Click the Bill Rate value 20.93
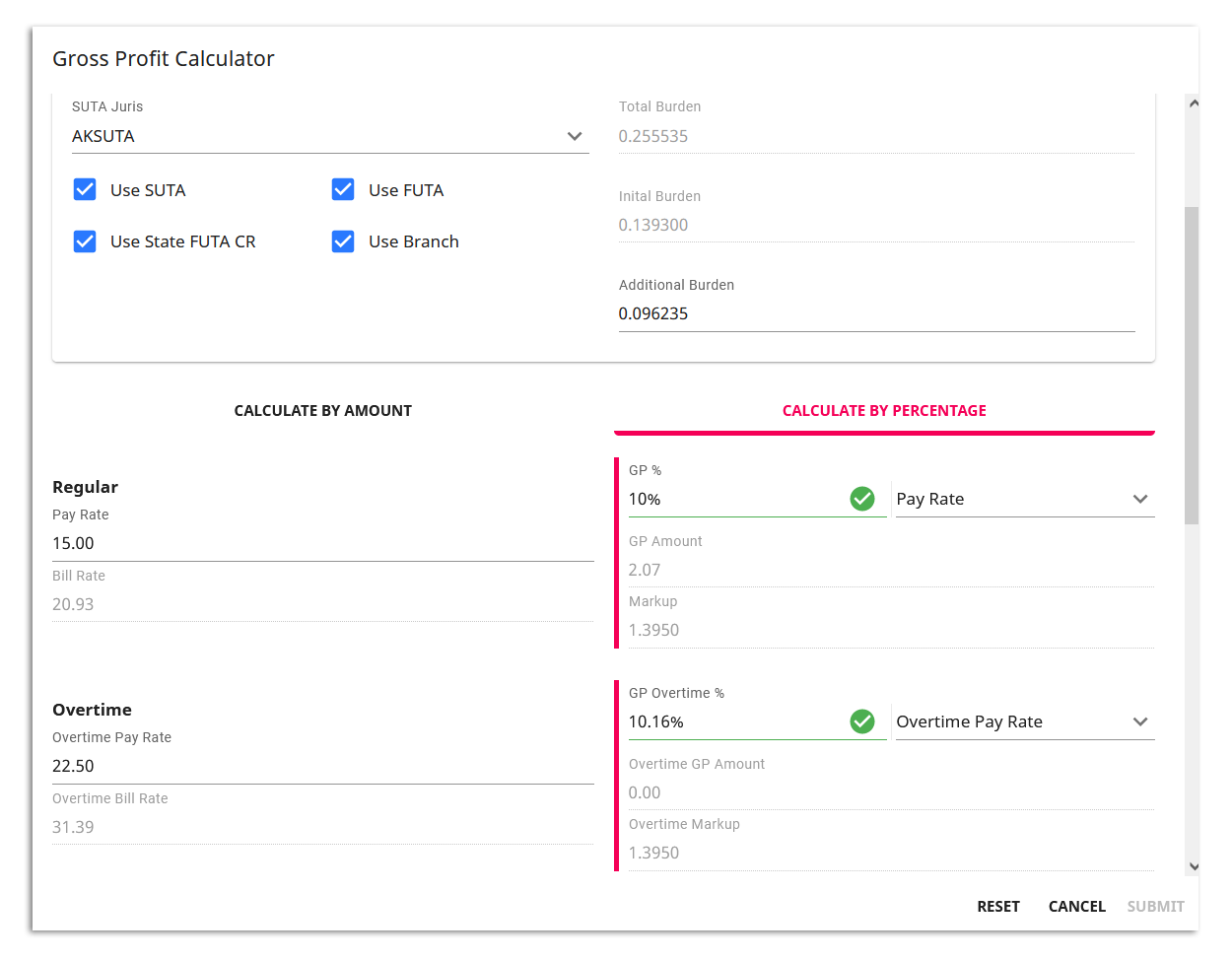 73,604
